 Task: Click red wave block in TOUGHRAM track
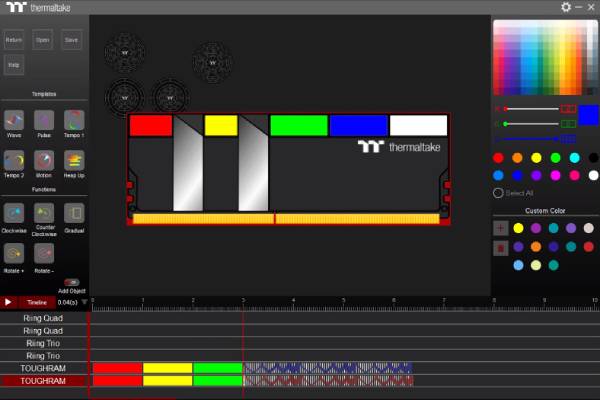coord(328,381)
